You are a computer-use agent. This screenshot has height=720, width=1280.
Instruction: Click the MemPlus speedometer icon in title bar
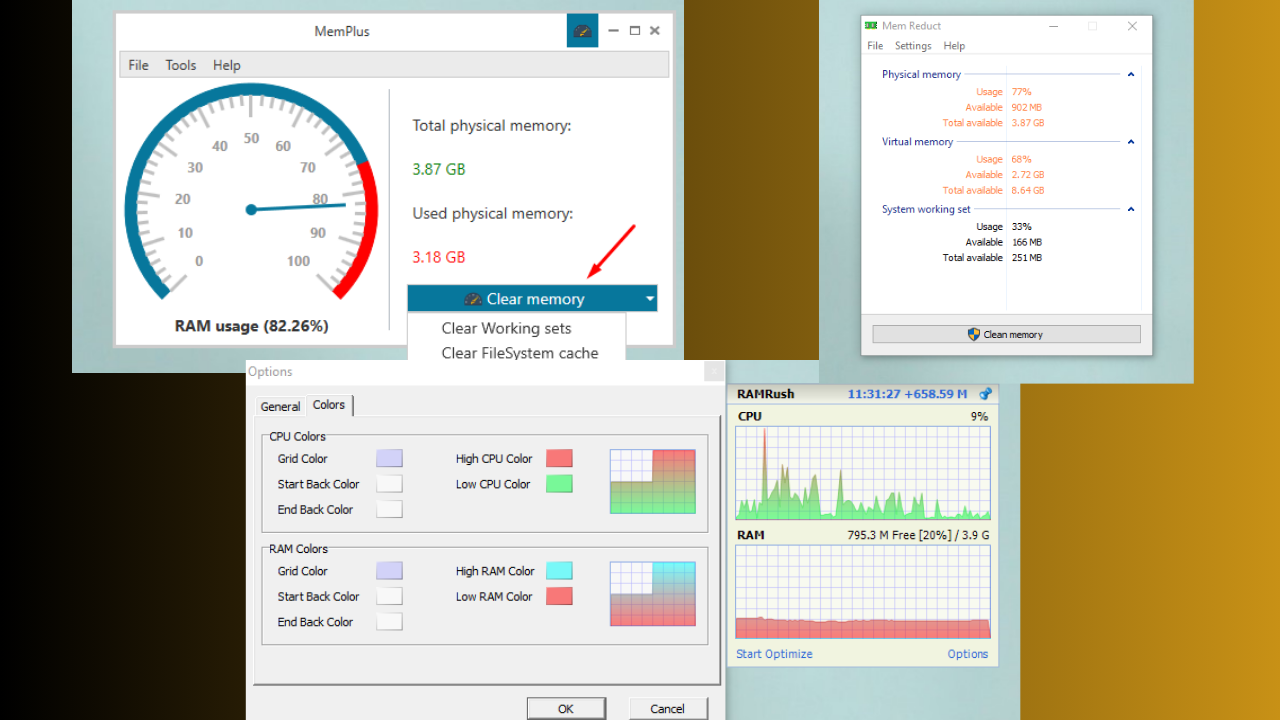point(582,31)
